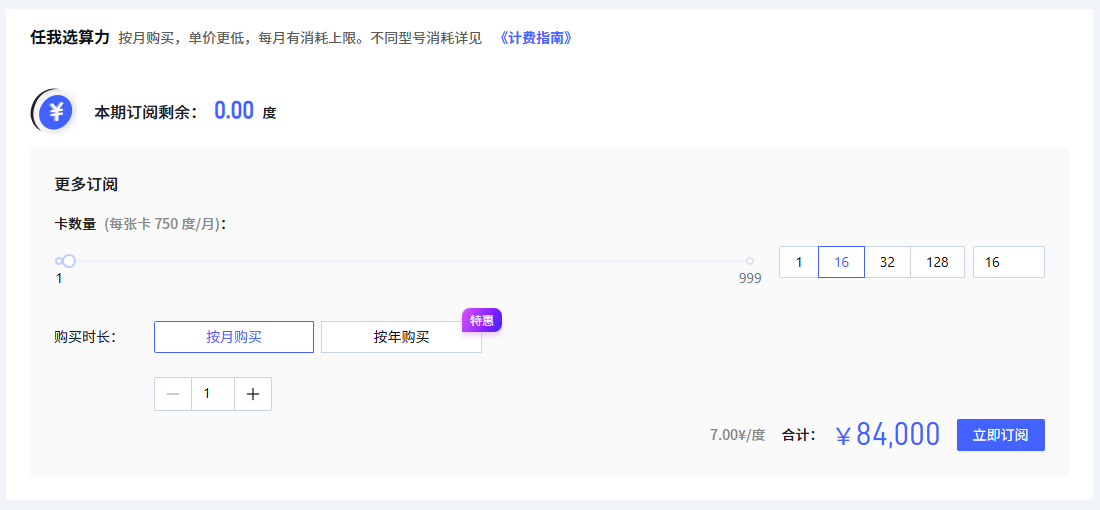Click the card quantity slider handle

(69, 261)
